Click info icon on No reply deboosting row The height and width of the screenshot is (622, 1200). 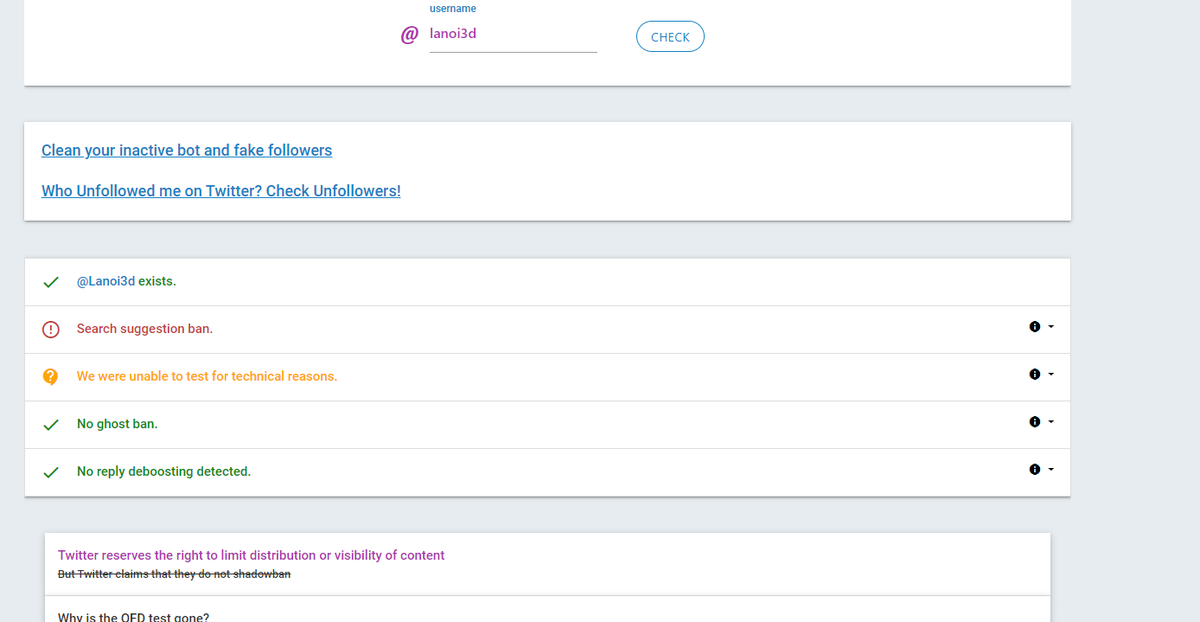click(1034, 469)
